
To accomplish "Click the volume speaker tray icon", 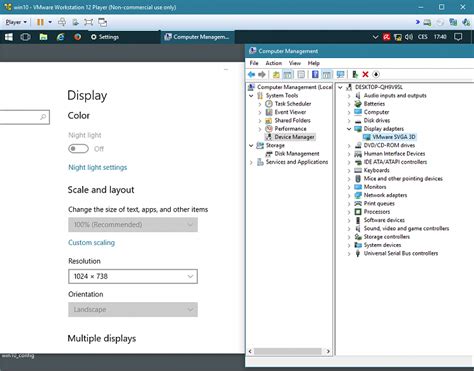I will [x=409, y=37].
